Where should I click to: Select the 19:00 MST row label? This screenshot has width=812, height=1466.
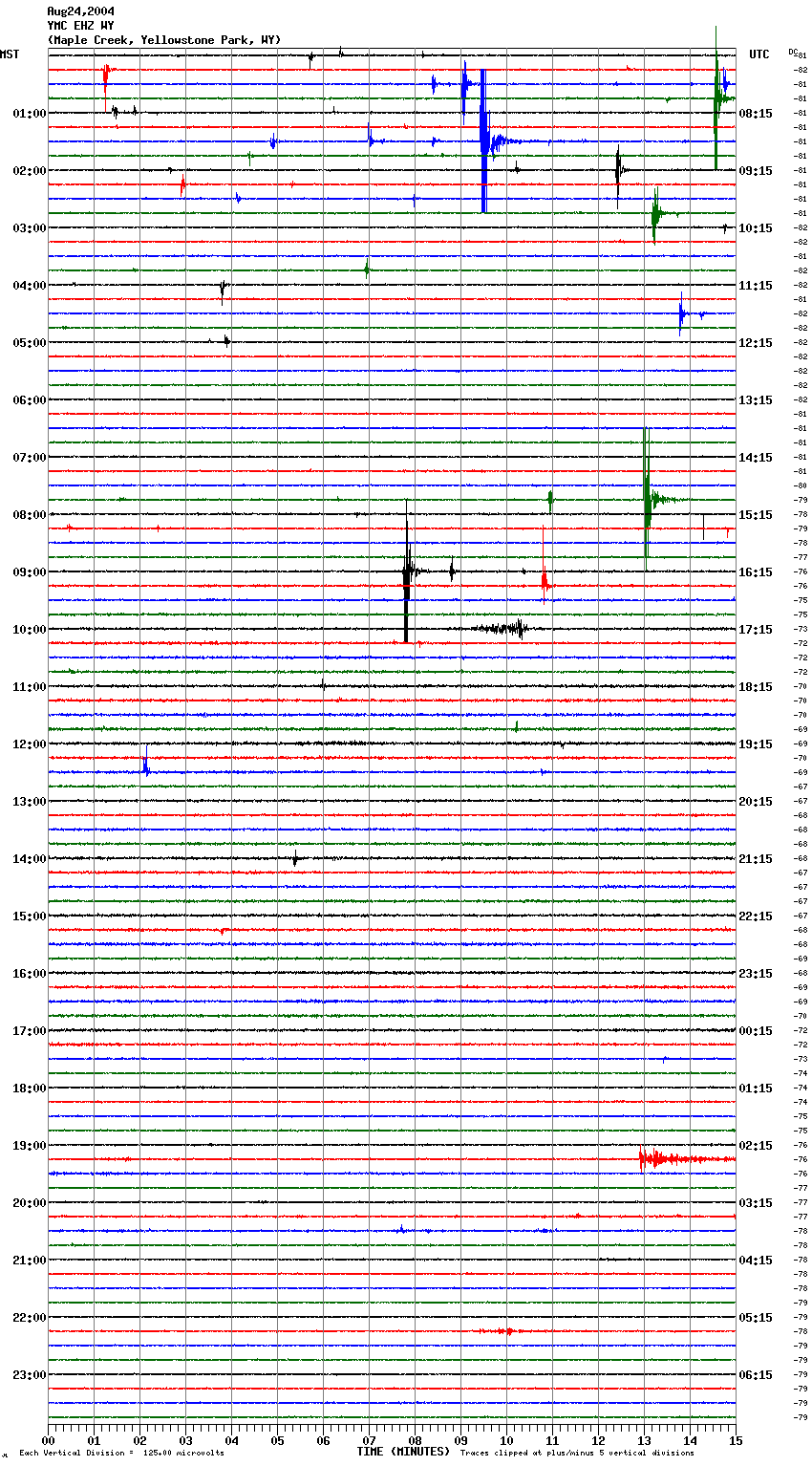coord(30,1146)
